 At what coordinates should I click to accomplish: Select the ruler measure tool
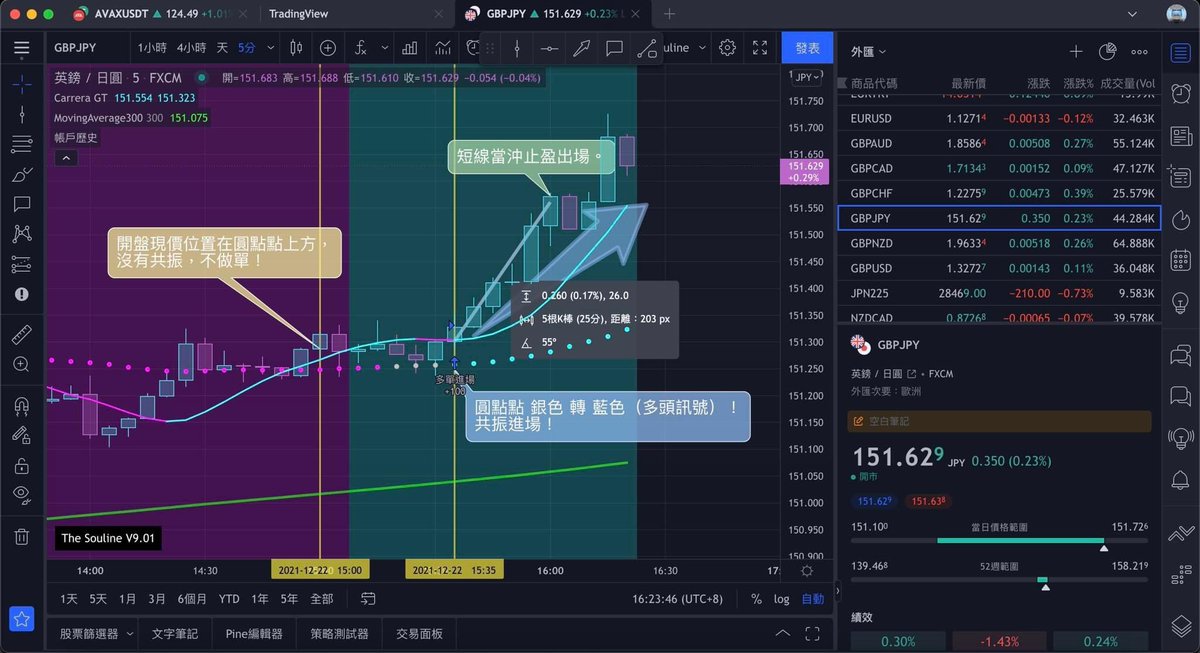[22, 335]
